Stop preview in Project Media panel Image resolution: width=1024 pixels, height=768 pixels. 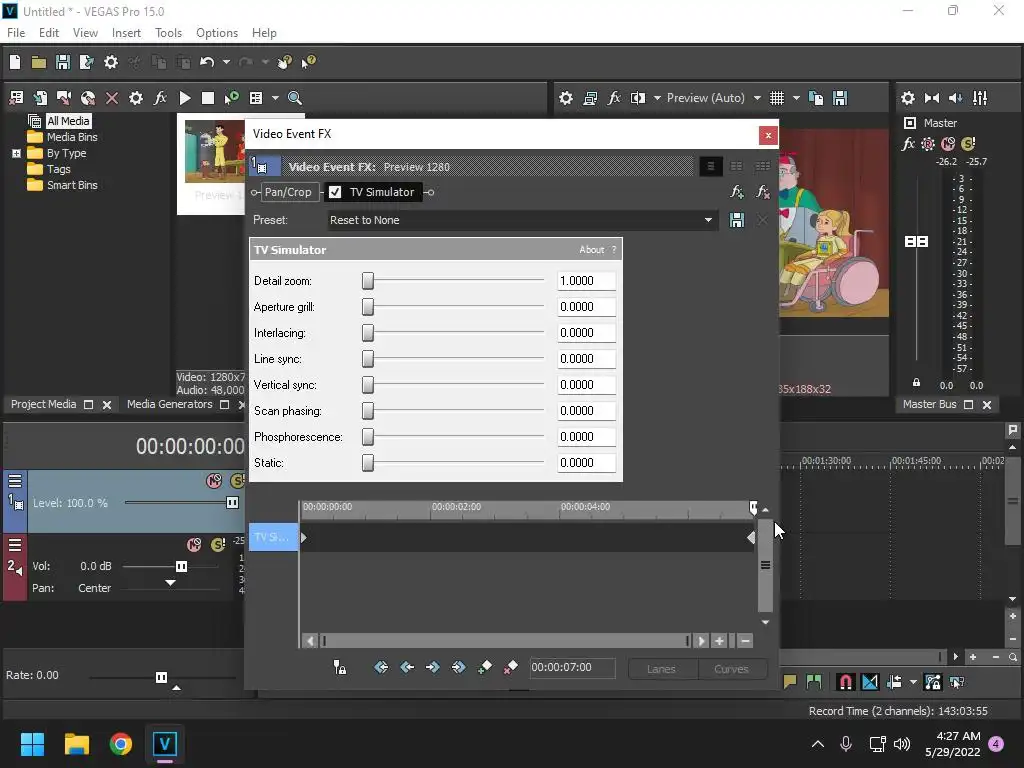(x=208, y=98)
